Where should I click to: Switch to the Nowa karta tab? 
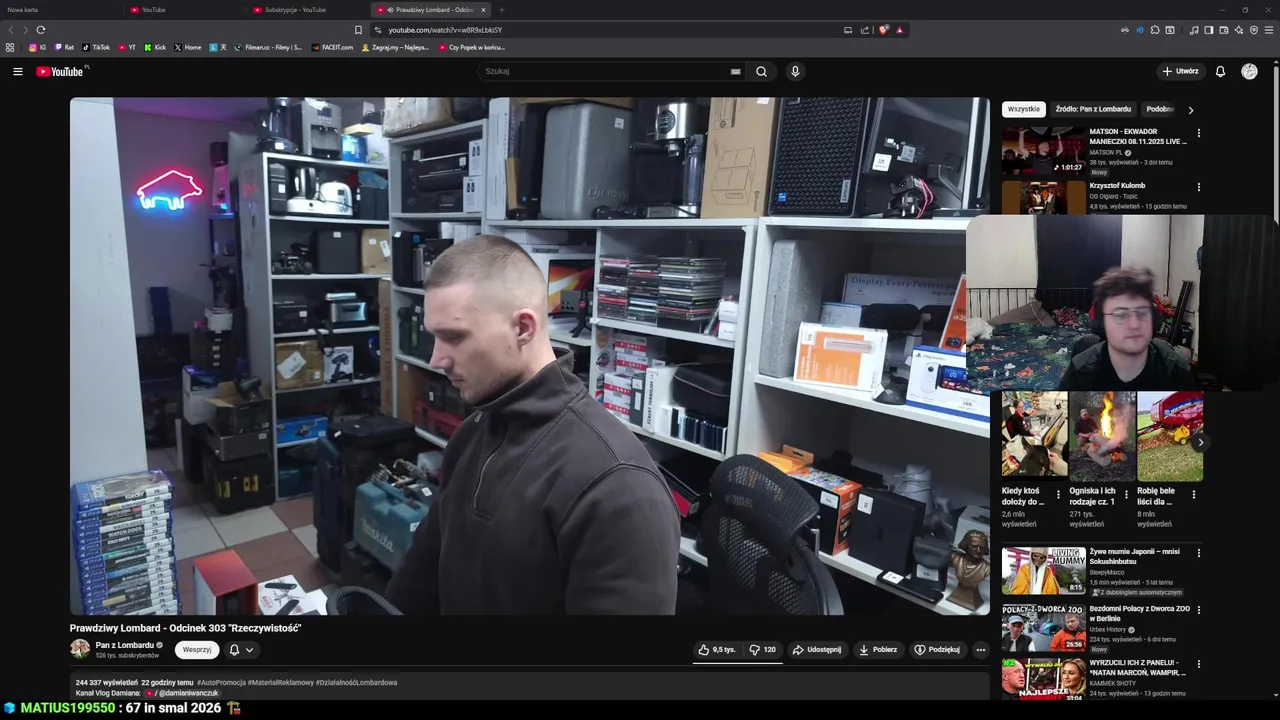pyautogui.click(x=60, y=10)
